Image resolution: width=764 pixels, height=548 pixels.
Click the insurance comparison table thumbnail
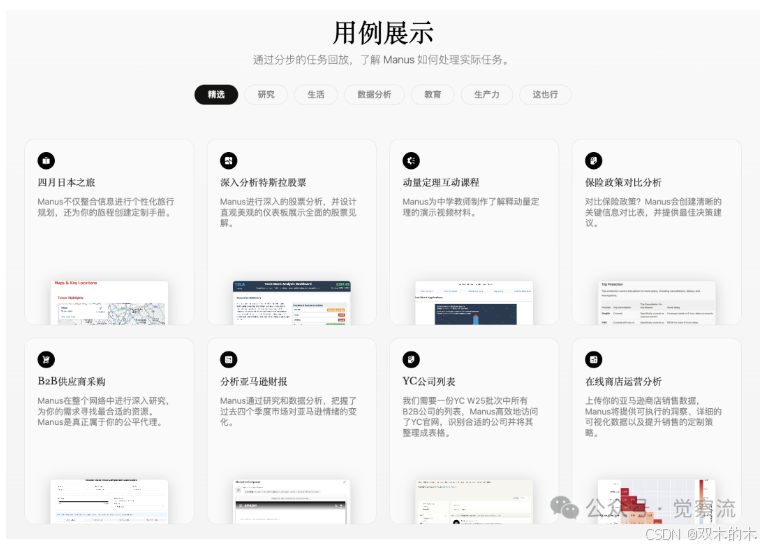click(657, 302)
